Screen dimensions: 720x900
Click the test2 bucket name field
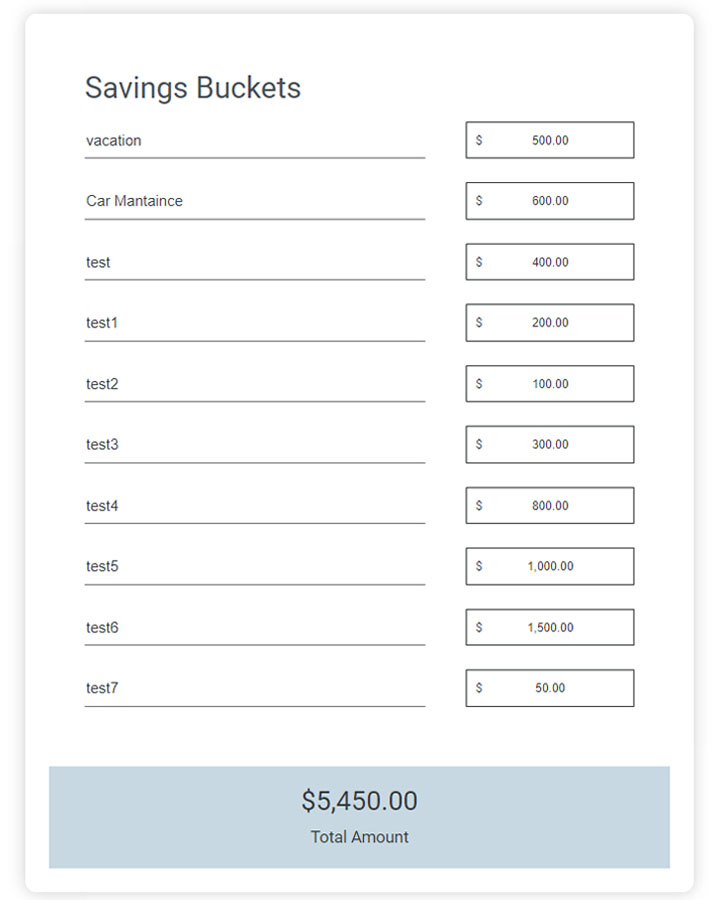[x=254, y=384]
